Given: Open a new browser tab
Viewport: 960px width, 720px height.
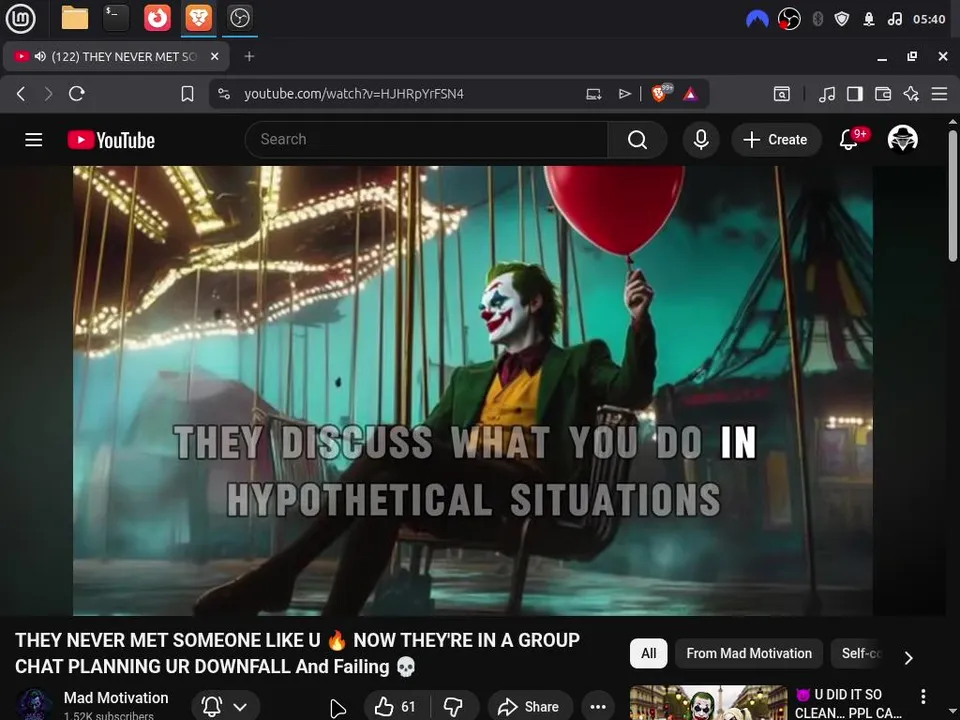Looking at the screenshot, I should (249, 56).
